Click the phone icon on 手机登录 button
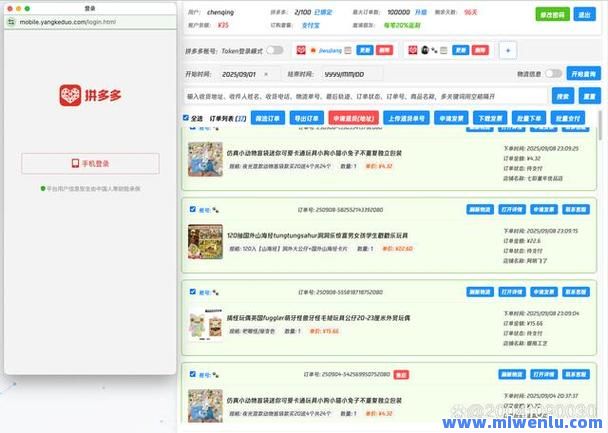This screenshot has height=433, width=608. [75, 163]
